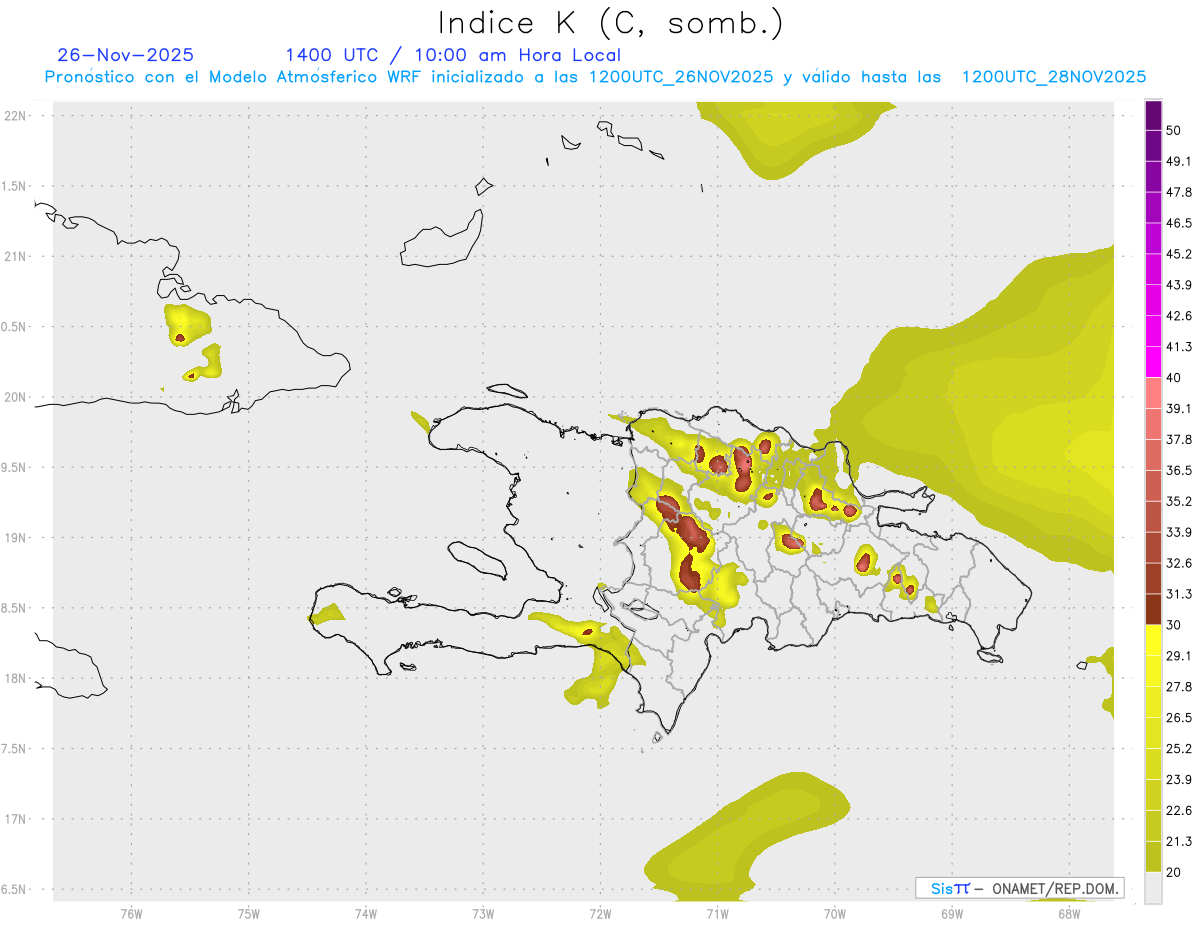The image size is (1200, 927).
Task: Click the "22N" latitude label
Action: coord(16,116)
